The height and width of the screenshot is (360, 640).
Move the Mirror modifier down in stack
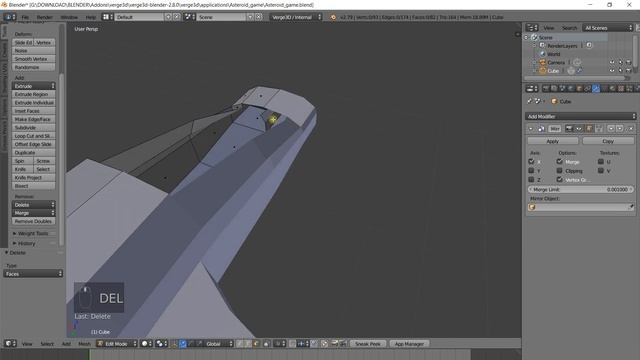(620, 129)
